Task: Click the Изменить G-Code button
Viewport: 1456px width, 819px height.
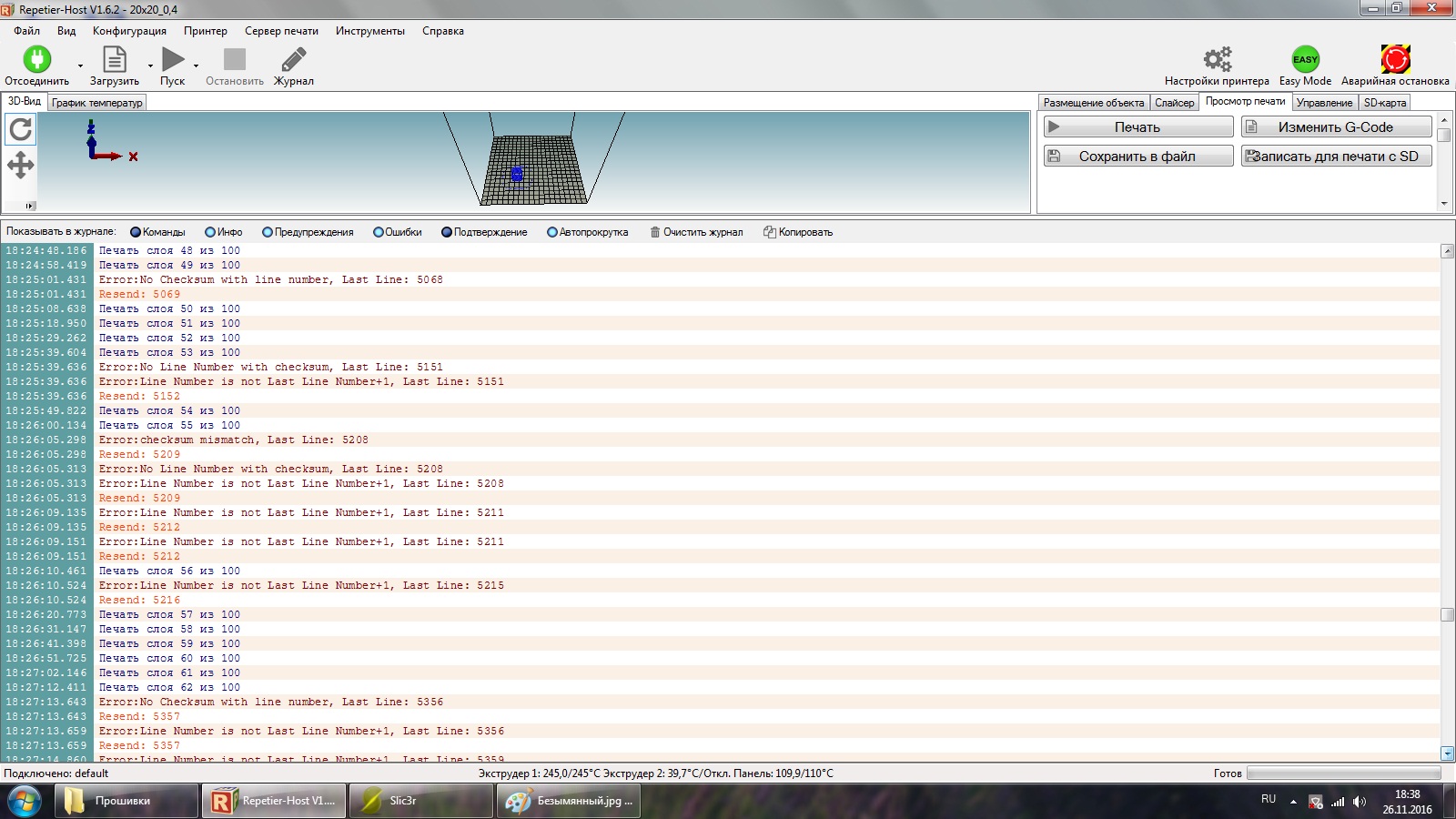Action: click(x=1335, y=127)
